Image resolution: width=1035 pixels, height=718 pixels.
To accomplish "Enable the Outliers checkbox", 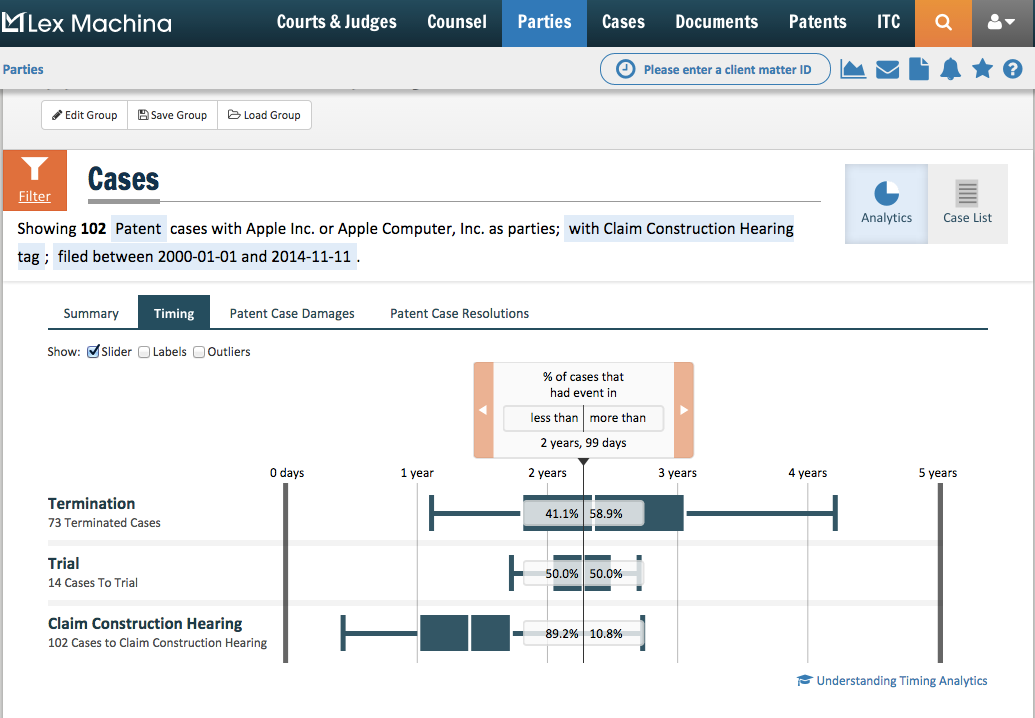I will (x=199, y=352).
